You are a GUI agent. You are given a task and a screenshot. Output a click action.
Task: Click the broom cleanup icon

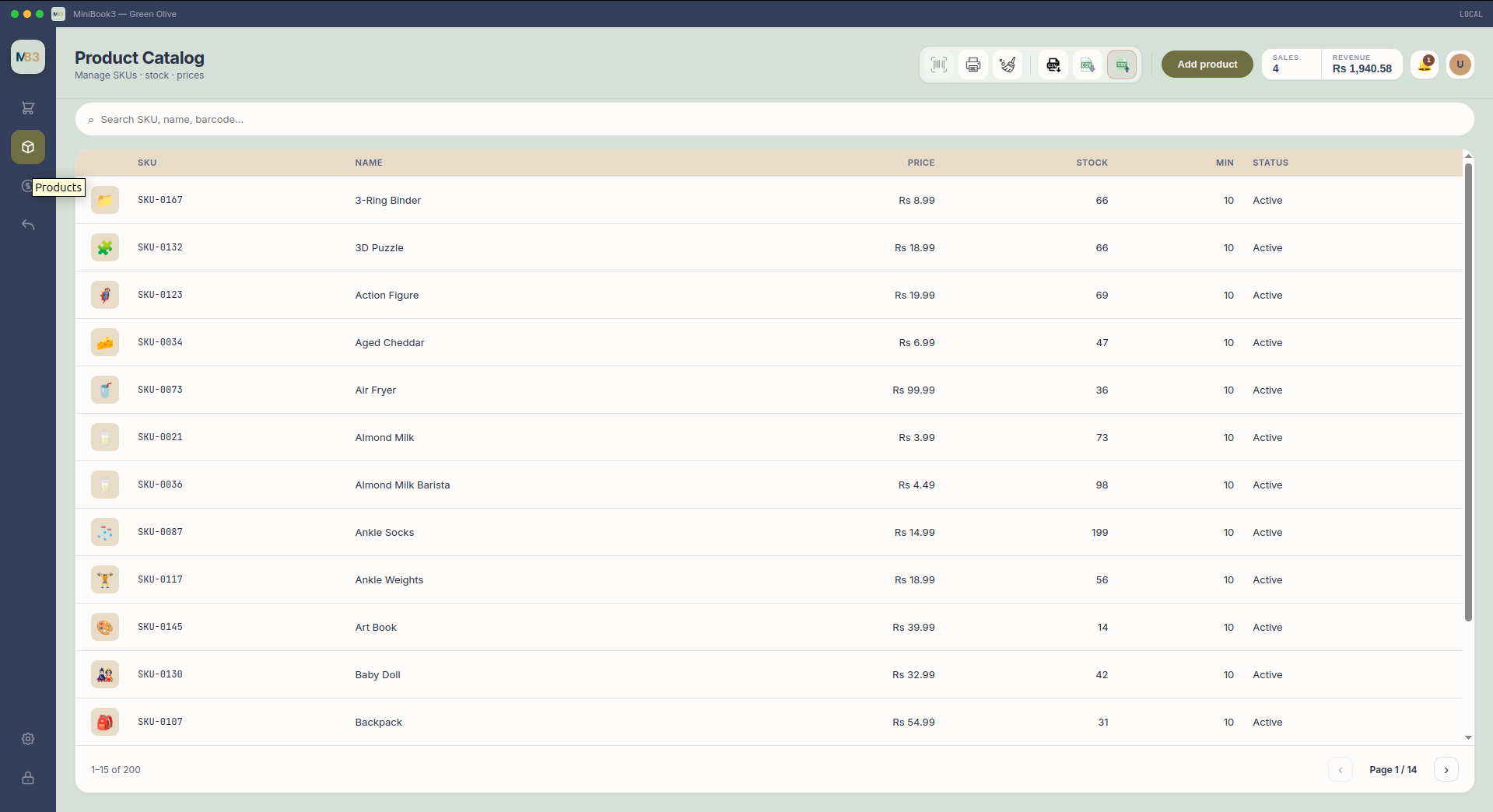(1008, 65)
